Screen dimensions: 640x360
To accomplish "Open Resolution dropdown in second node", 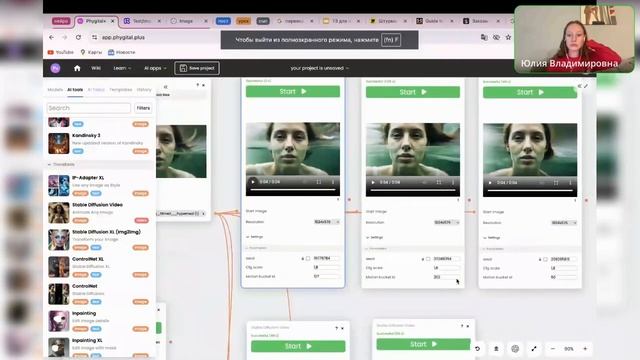I will point(447,222).
